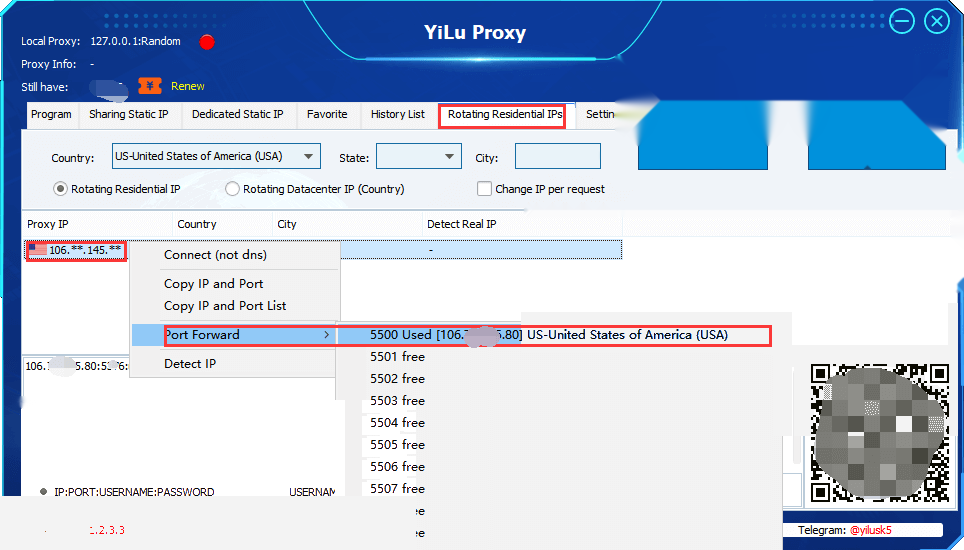Viewport: 964px width, 550px height.
Task: Select port 5503 free
Action: point(397,401)
